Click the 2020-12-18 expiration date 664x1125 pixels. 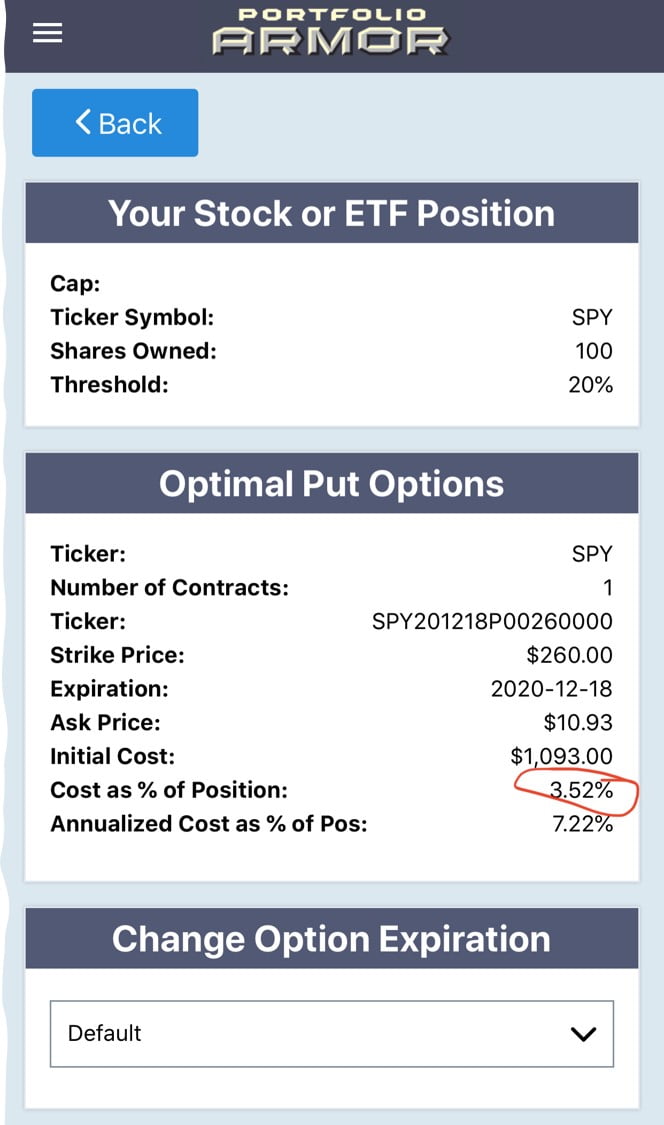coord(551,689)
